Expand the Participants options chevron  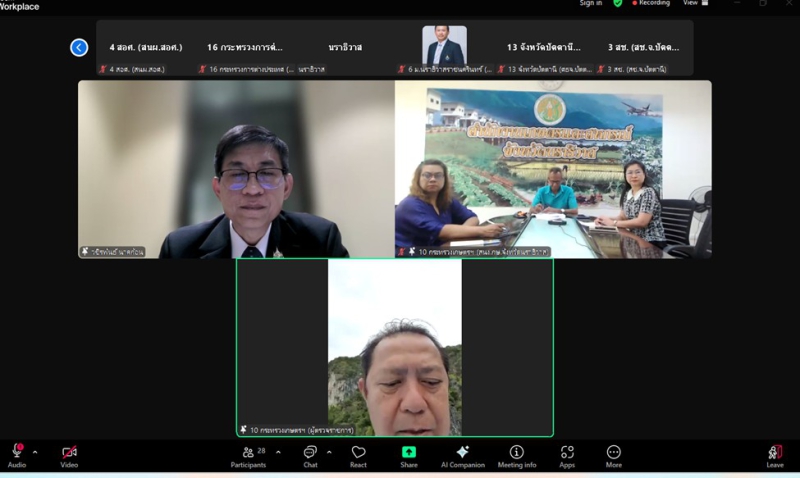(x=278, y=452)
